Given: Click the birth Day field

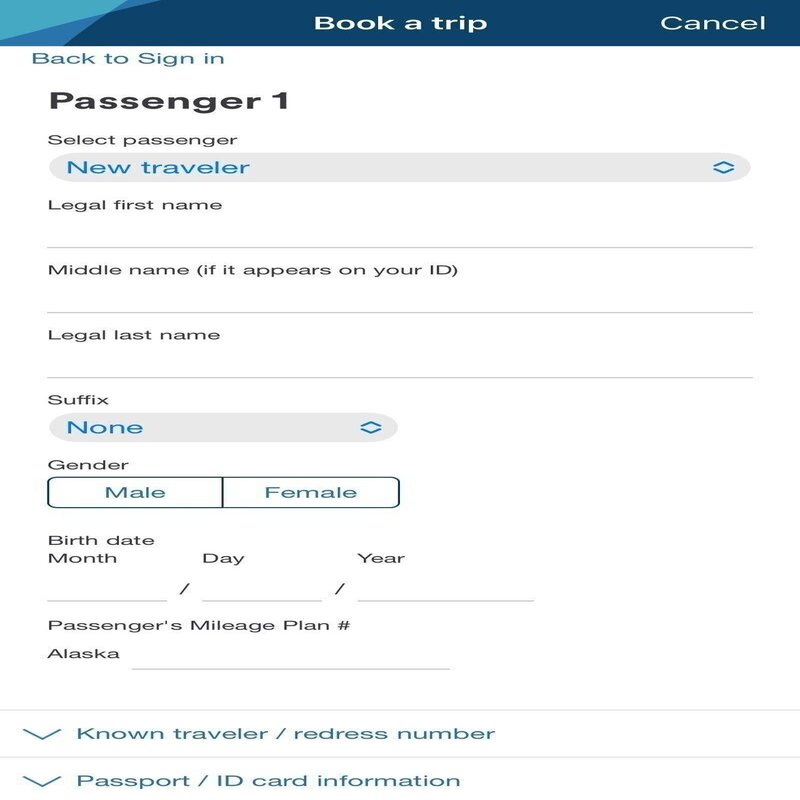Looking at the screenshot, I should click(x=261, y=587).
